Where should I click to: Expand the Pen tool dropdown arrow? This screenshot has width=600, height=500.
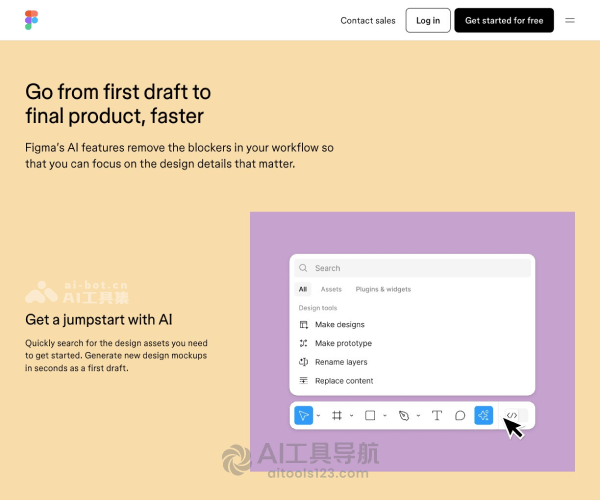coord(419,415)
